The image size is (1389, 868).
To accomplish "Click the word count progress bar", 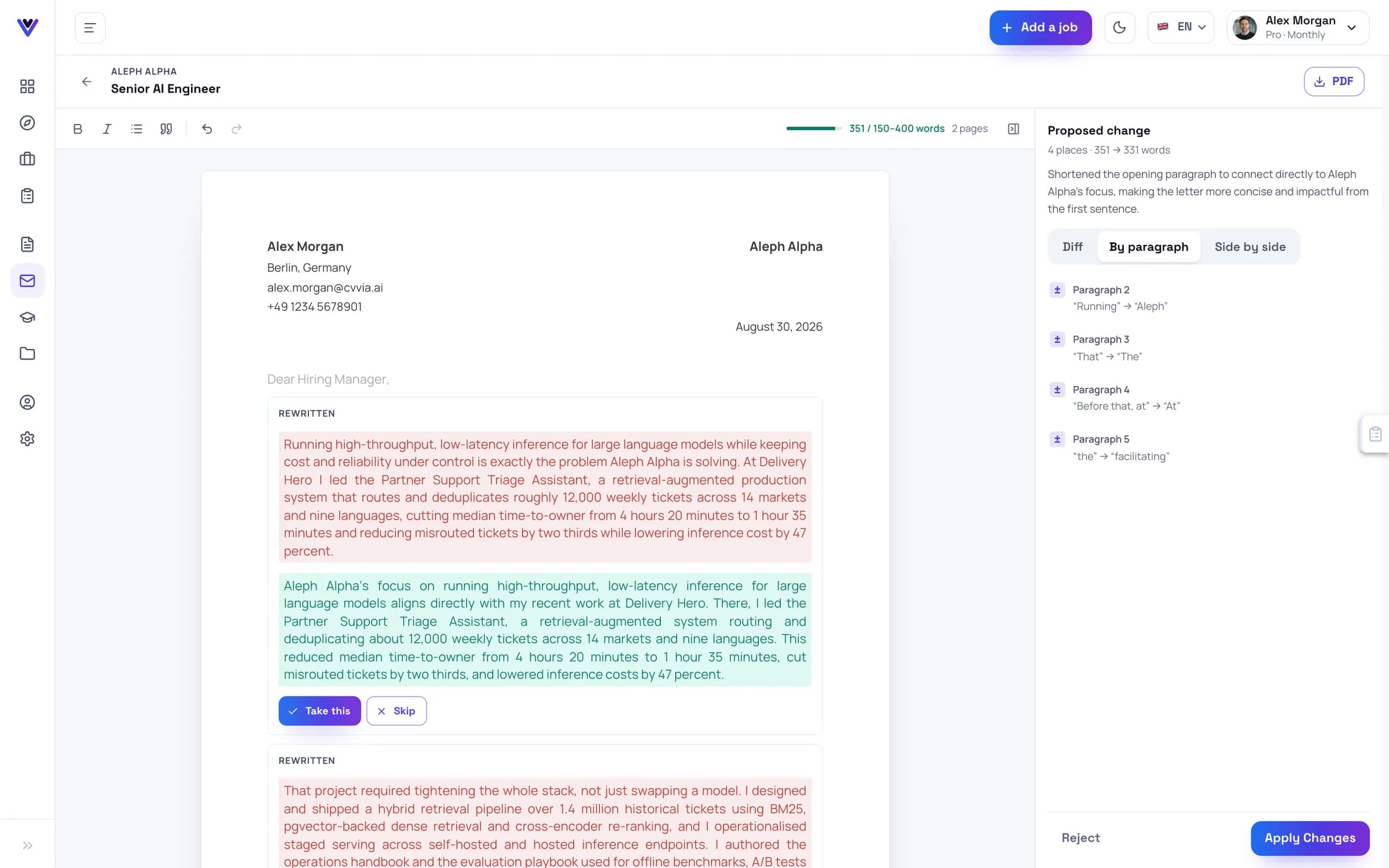I will click(x=814, y=128).
